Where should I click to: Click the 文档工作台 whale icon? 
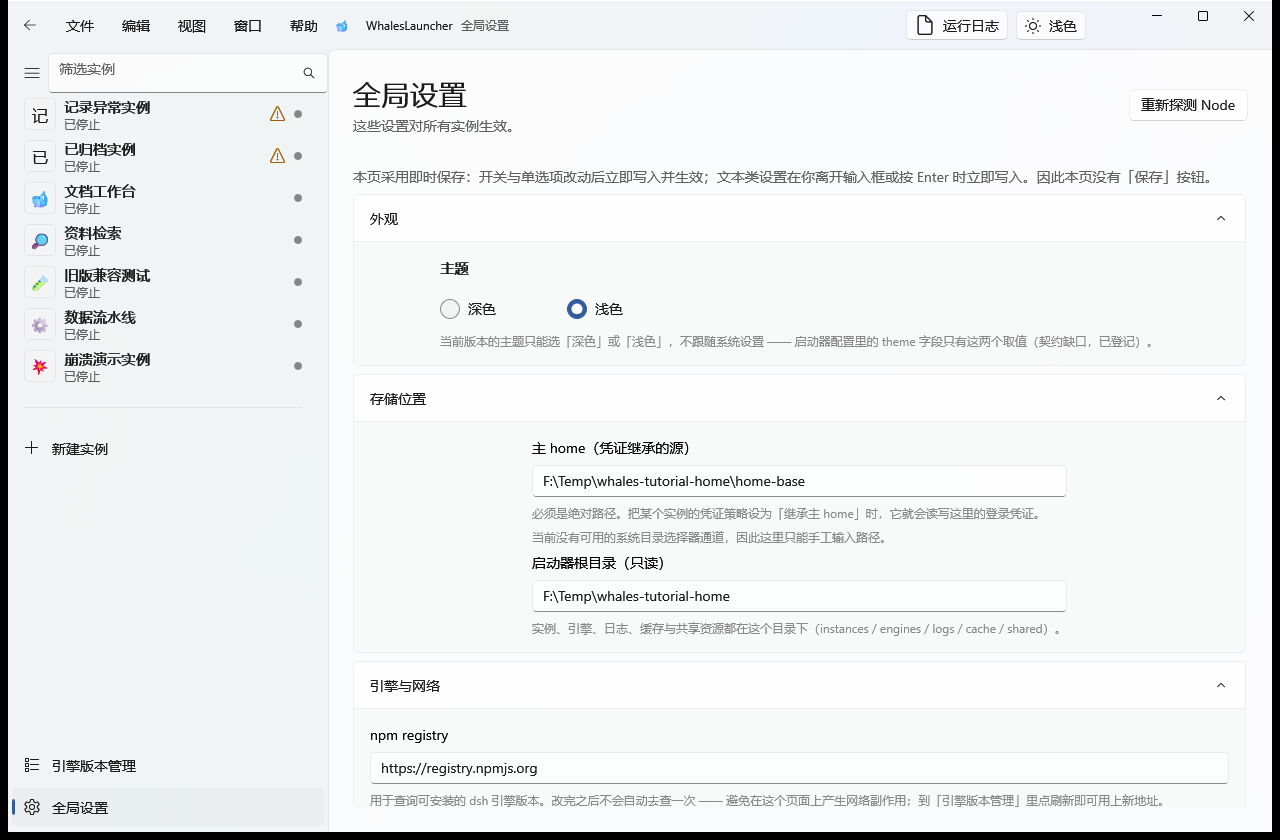tap(40, 199)
